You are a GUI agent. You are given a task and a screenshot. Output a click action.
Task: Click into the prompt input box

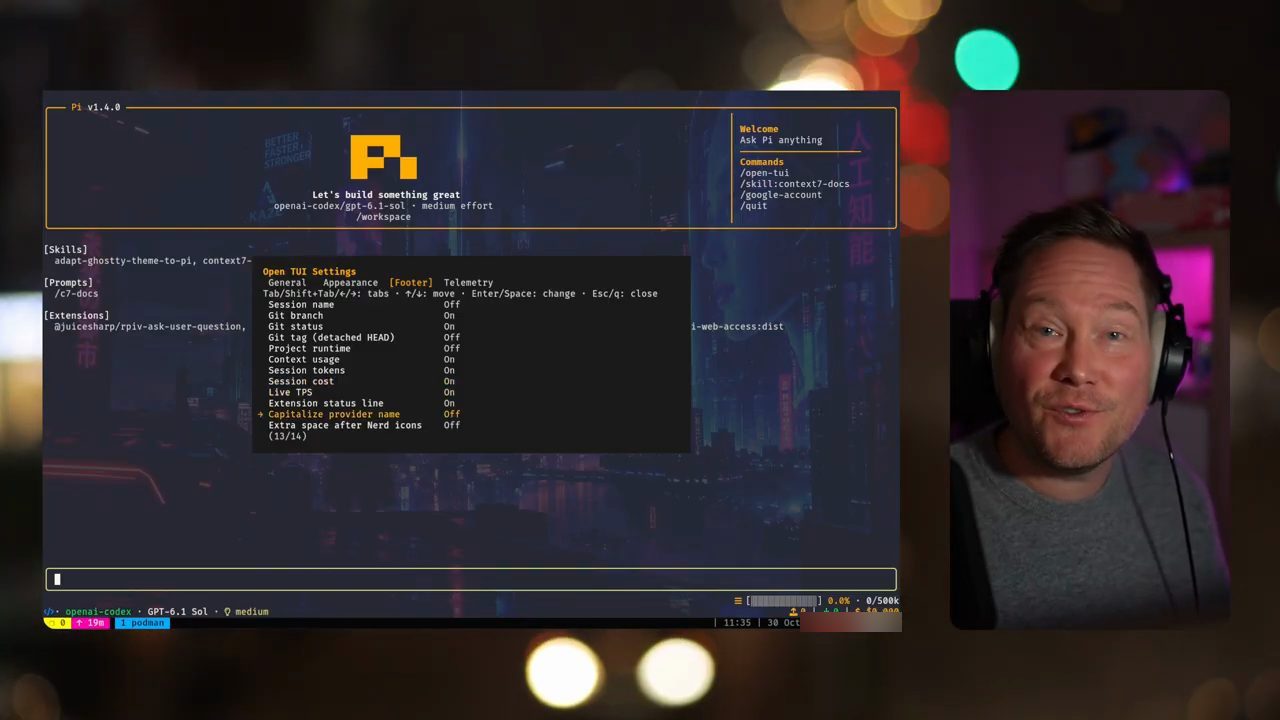tap(470, 579)
